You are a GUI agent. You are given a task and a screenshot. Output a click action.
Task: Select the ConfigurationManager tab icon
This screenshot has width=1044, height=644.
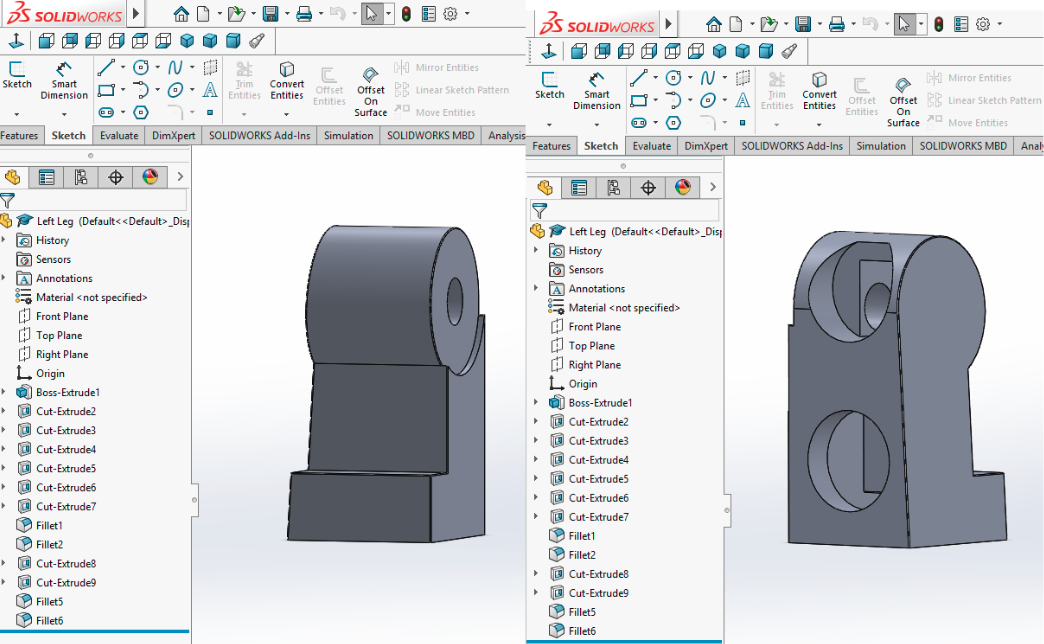tap(81, 177)
